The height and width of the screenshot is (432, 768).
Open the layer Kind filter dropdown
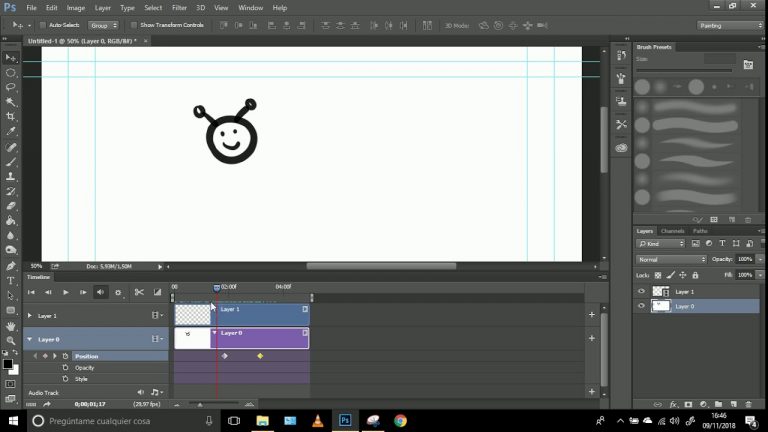point(660,243)
